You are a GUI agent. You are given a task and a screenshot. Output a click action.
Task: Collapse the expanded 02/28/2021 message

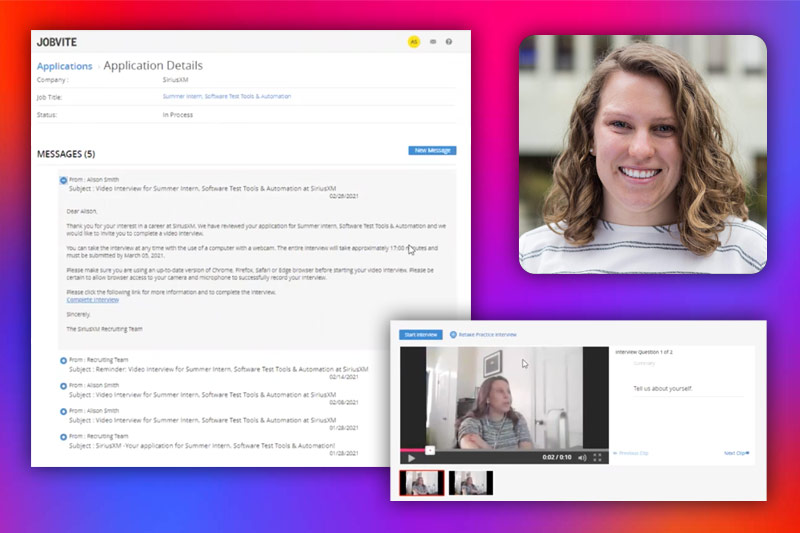point(63,180)
